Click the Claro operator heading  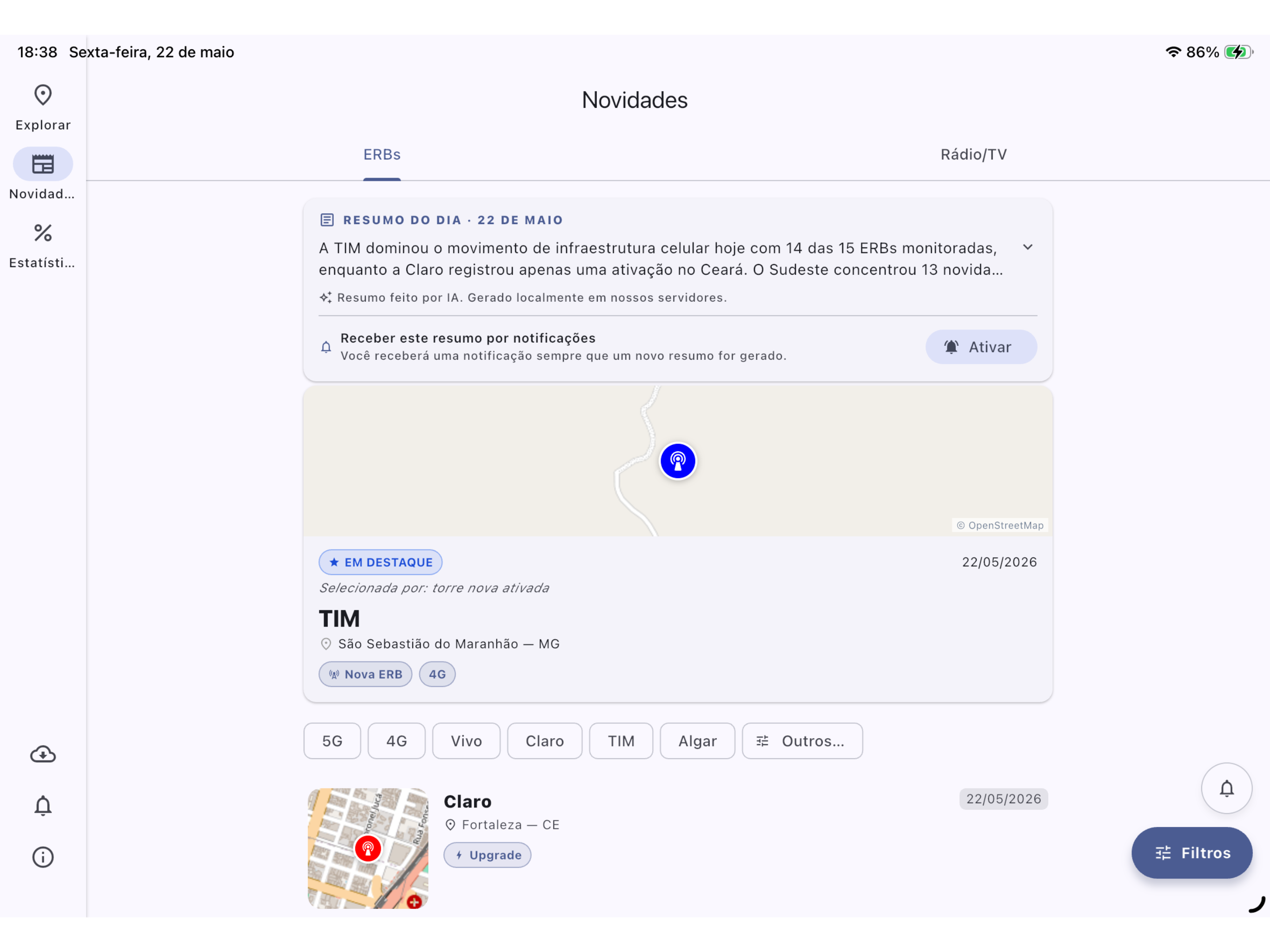(467, 801)
